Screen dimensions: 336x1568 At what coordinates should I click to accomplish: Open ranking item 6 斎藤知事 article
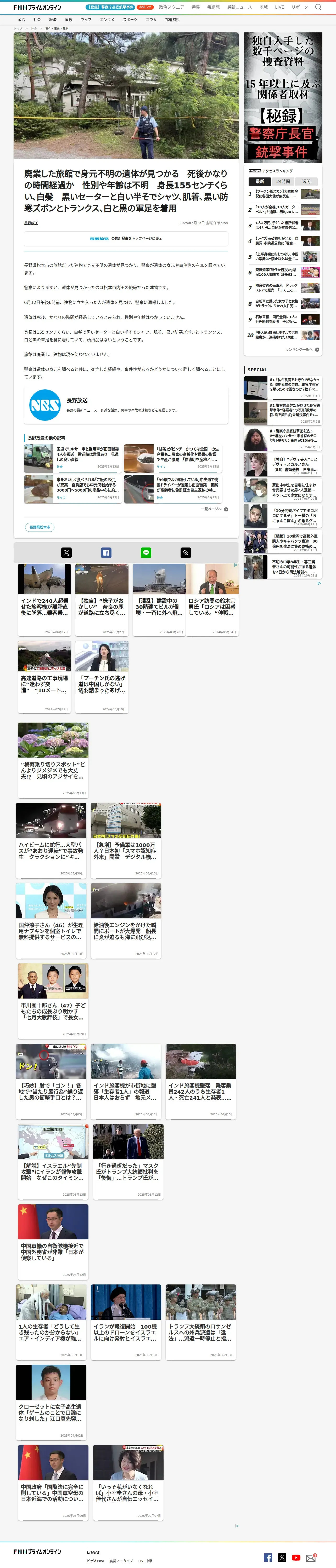(x=283, y=272)
